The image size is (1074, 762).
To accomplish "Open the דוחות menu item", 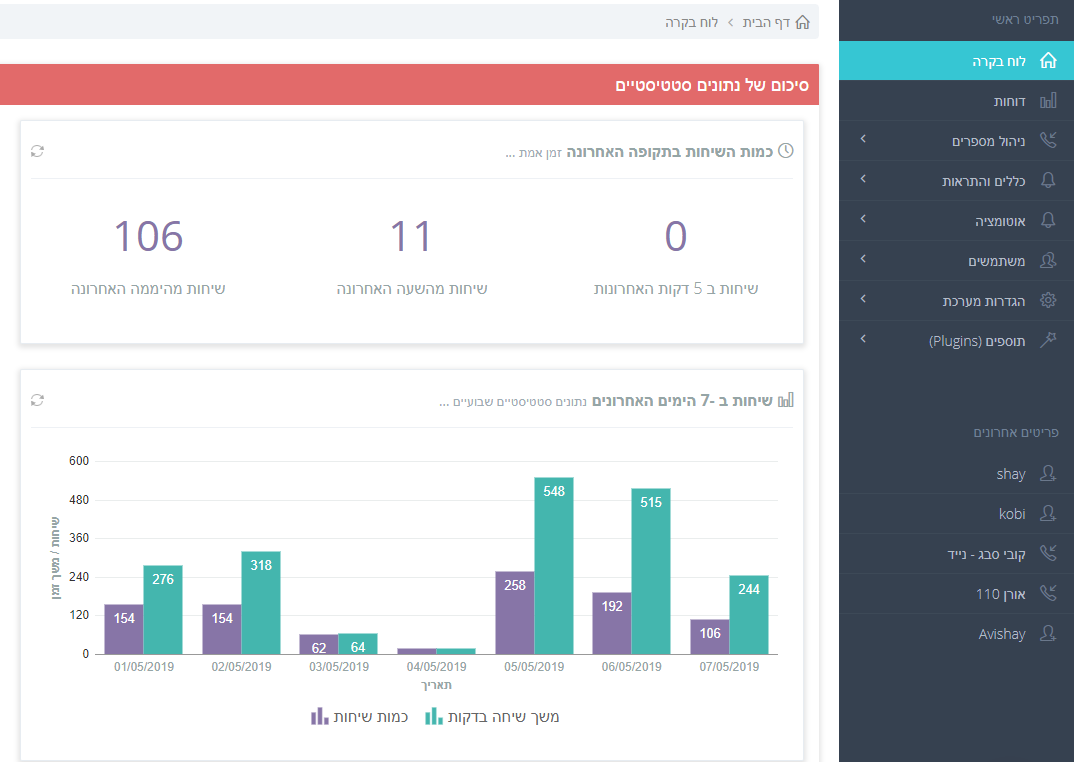I will pyautogui.click(x=956, y=101).
